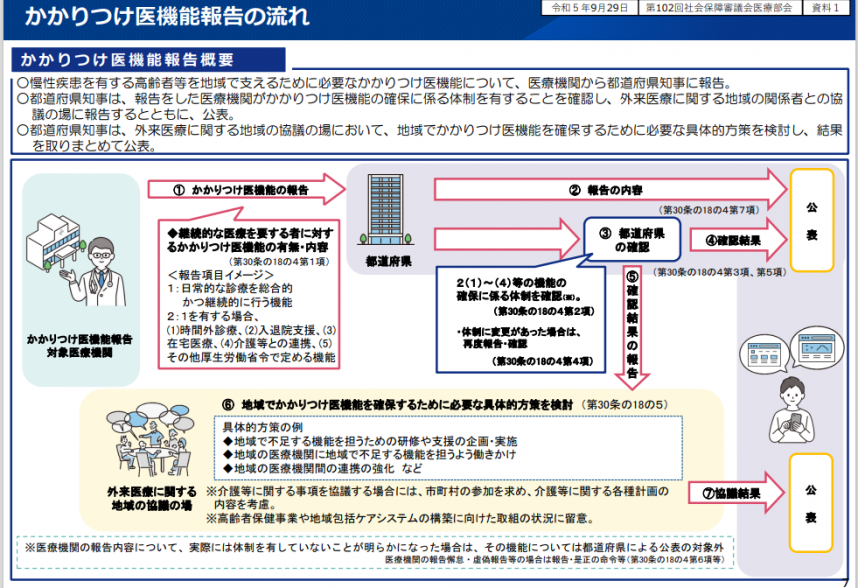Screen dimensions: 858x588
Task: Select the かかりつけ医機能報告概要 section header
Action: pyautogui.click(x=148, y=60)
